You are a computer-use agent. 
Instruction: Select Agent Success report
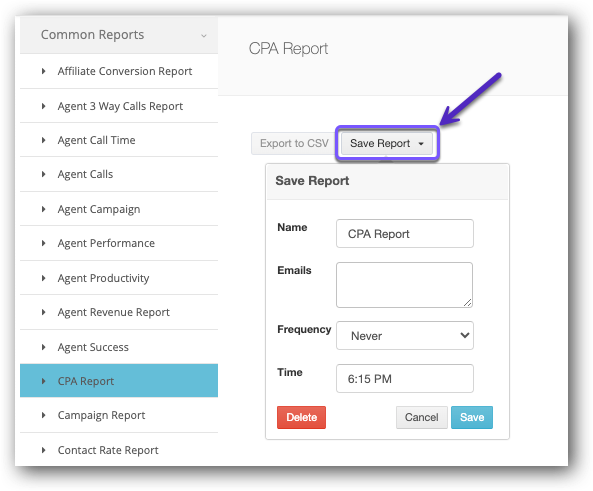click(93, 347)
